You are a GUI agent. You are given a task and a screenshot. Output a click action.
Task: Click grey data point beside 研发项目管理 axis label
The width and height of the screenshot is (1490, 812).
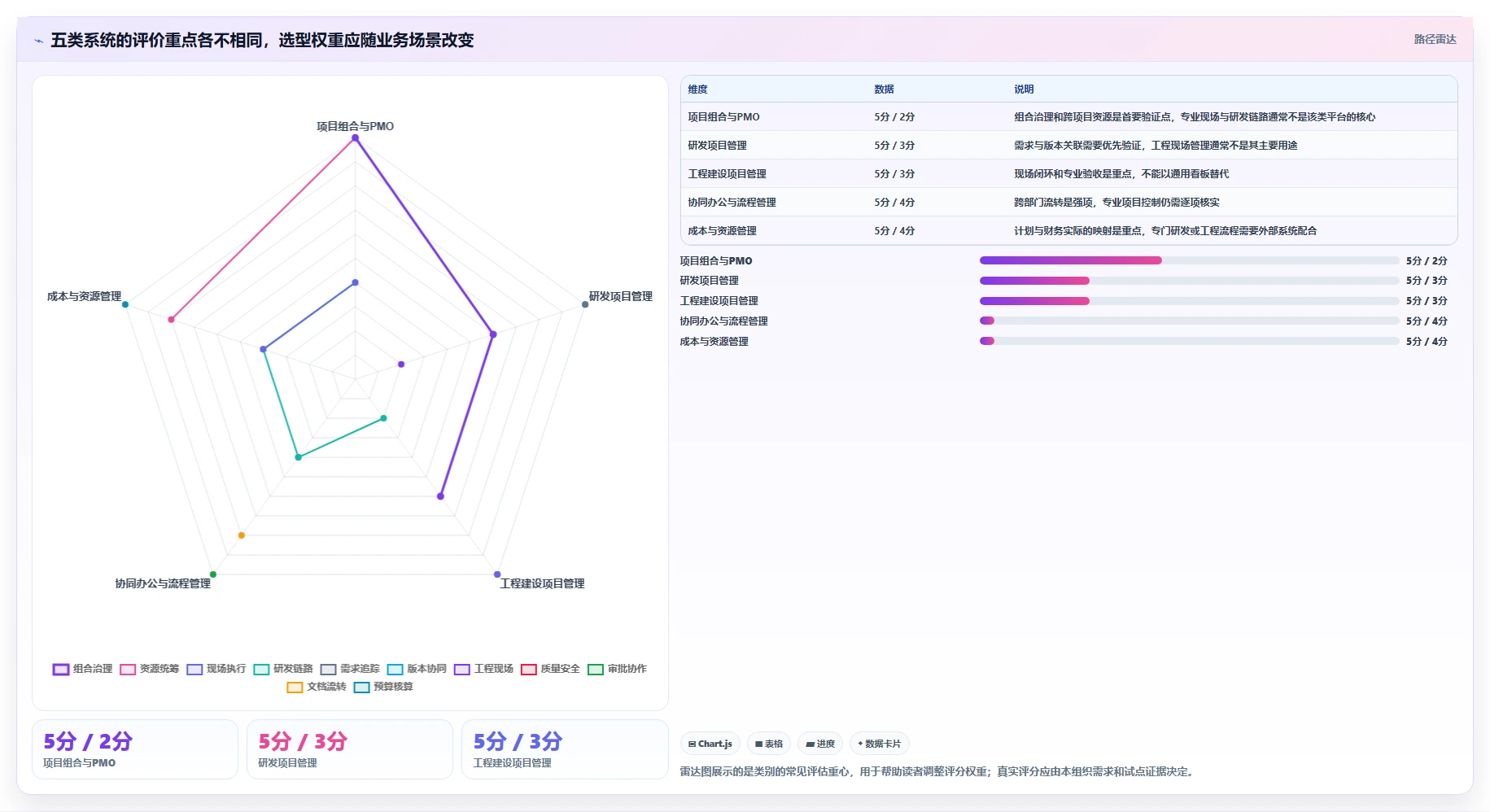point(585,304)
